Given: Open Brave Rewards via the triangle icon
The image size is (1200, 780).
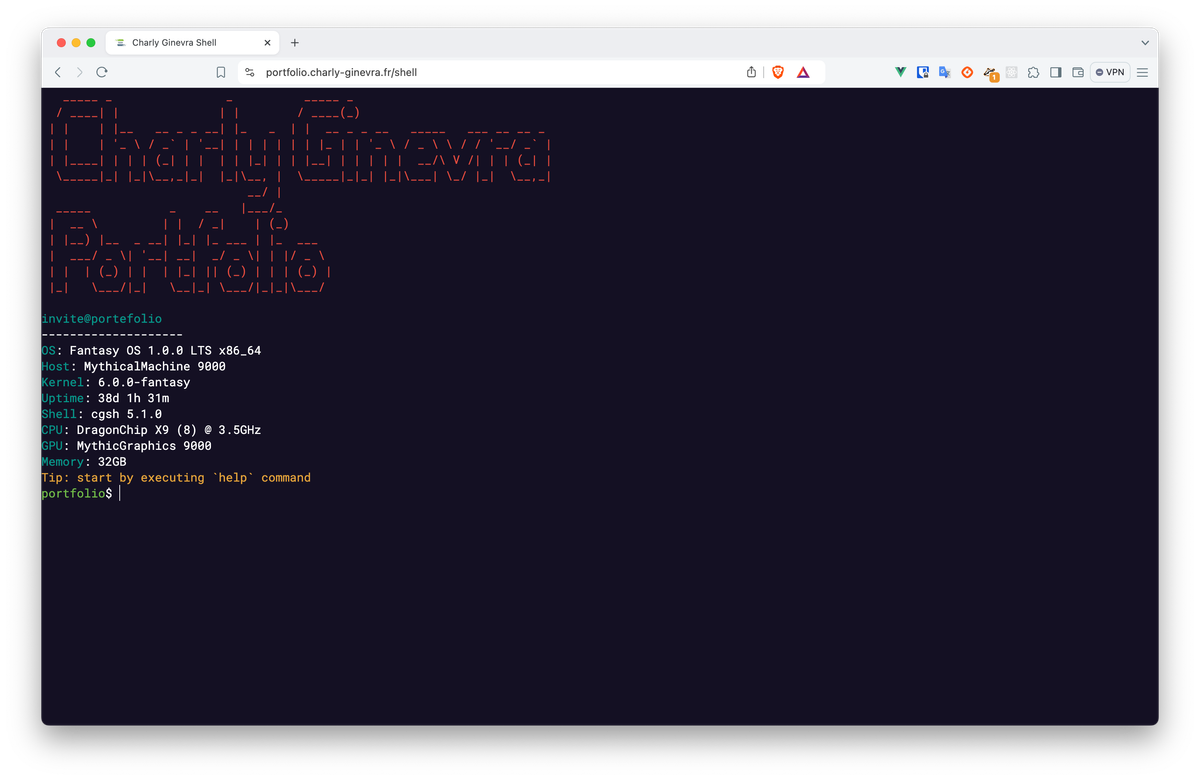Looking at the screenshot, I should (803, 72).
